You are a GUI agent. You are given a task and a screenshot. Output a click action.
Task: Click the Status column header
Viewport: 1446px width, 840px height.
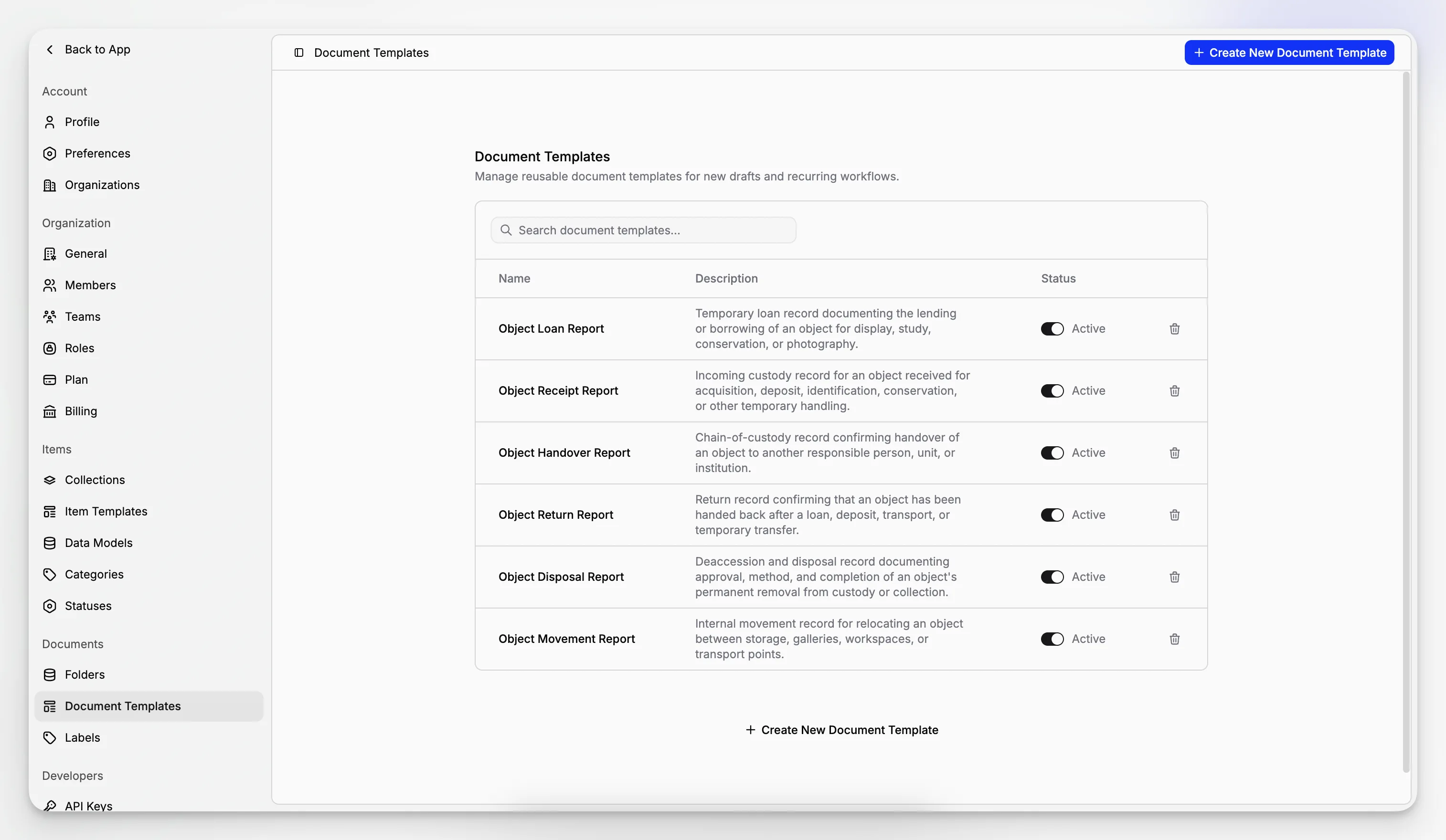tap(1058, 279)
